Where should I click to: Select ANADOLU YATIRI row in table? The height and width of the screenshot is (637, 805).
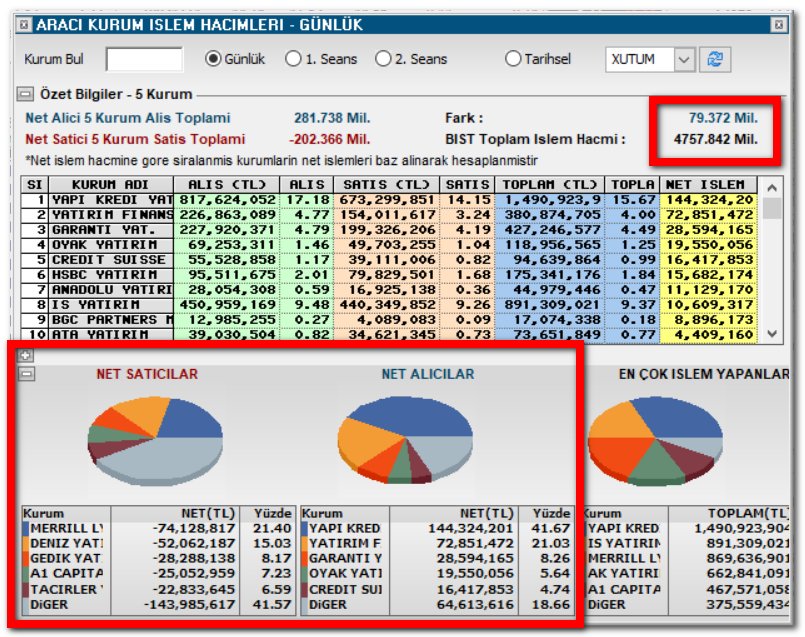point(389,289)
